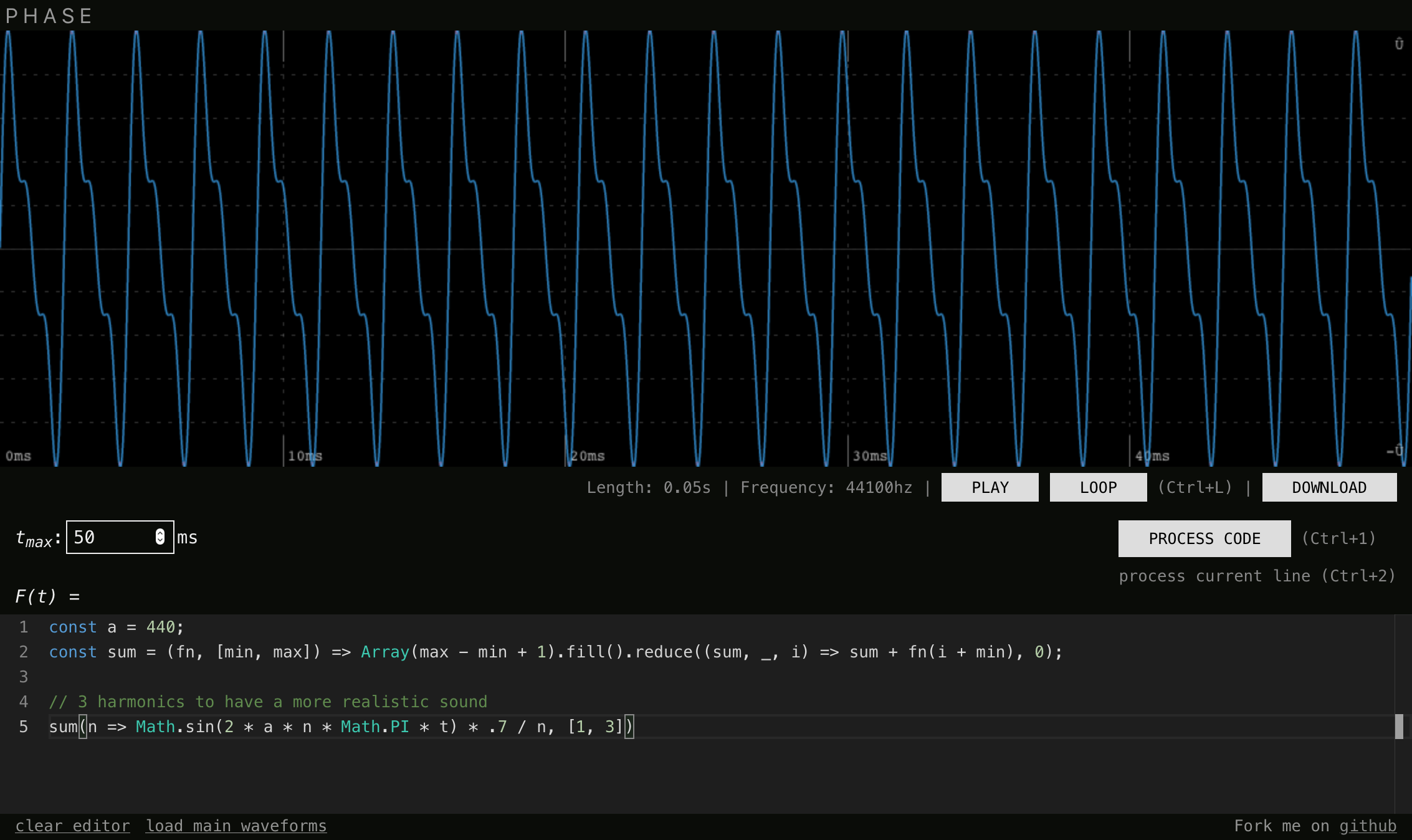The height and width of the screenshot is (840, 1412).
Task: Click the PHASE title logo
Action: (49, 16)
